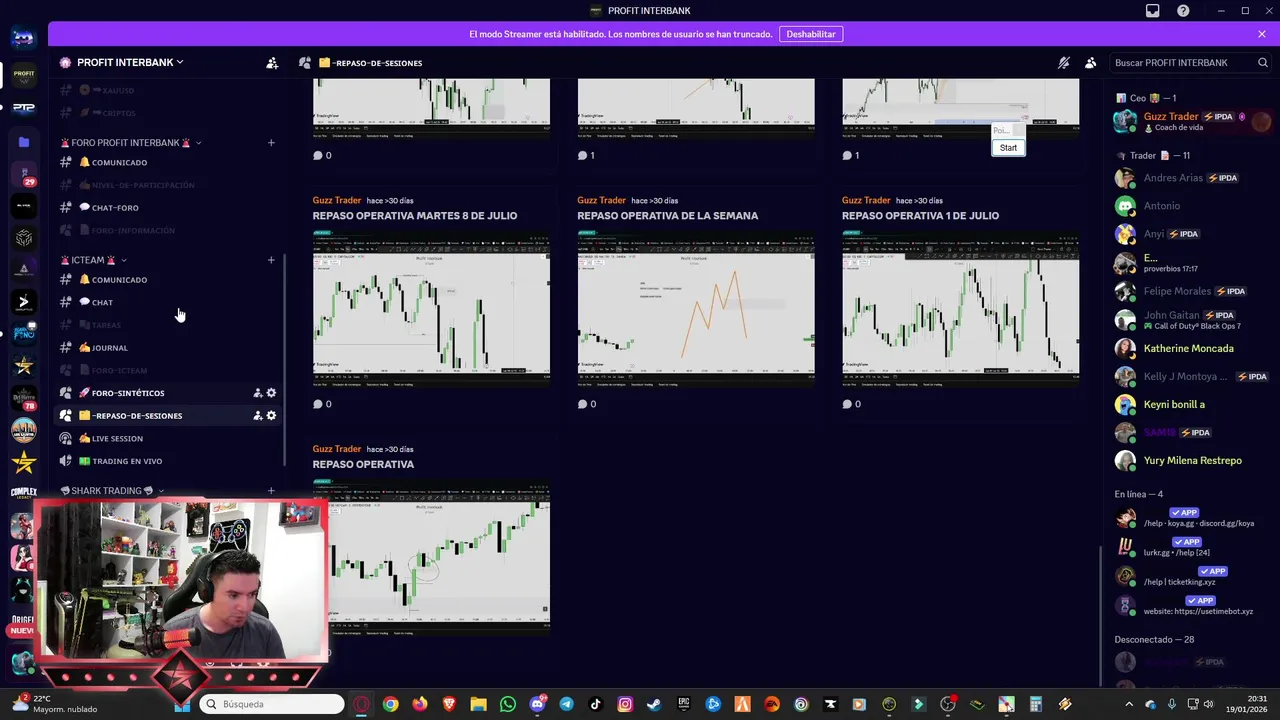The width and height of the screenshot is (1280, 720).
Task: Open WhatsApp from the taskbar
Action: [x=508, y=704]
